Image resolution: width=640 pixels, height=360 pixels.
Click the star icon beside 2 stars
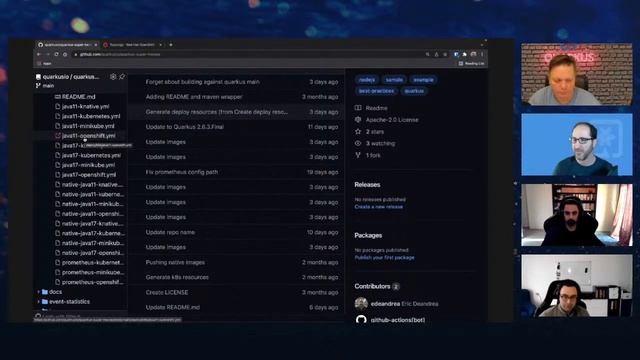pos(358,131)
